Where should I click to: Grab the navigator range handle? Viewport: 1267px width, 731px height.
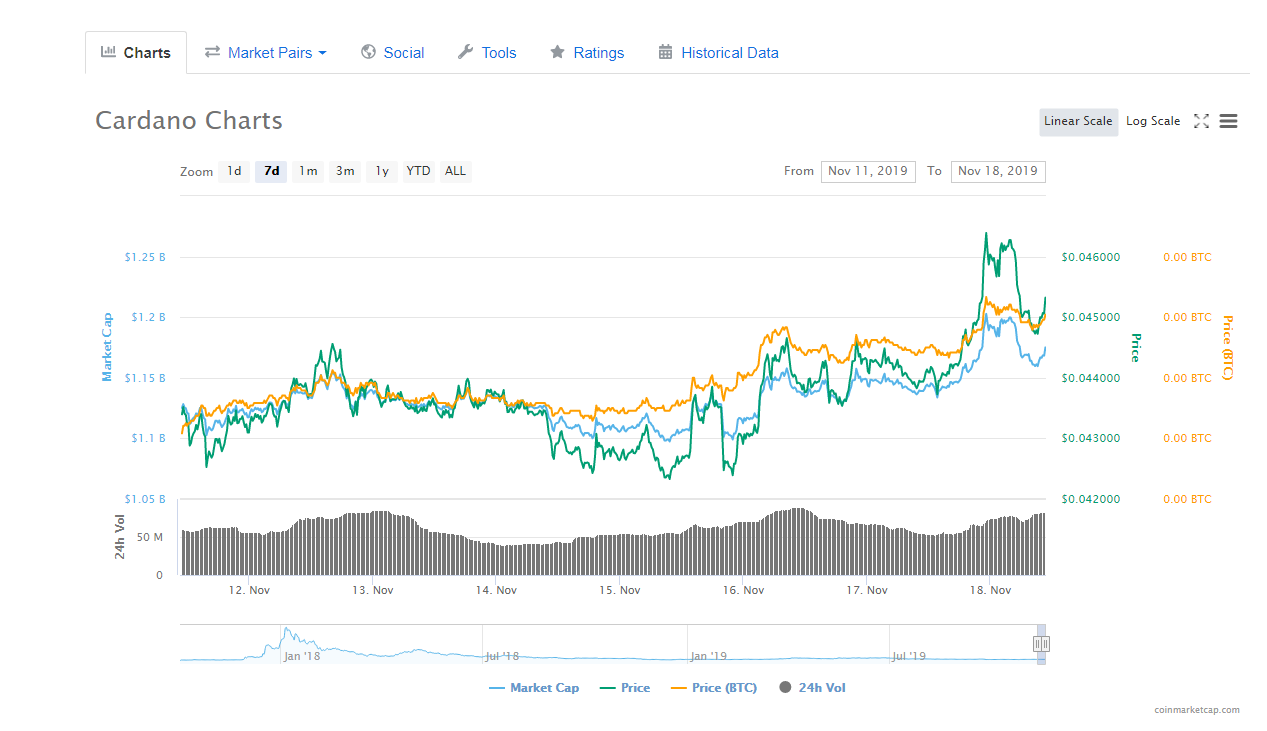1041,644
